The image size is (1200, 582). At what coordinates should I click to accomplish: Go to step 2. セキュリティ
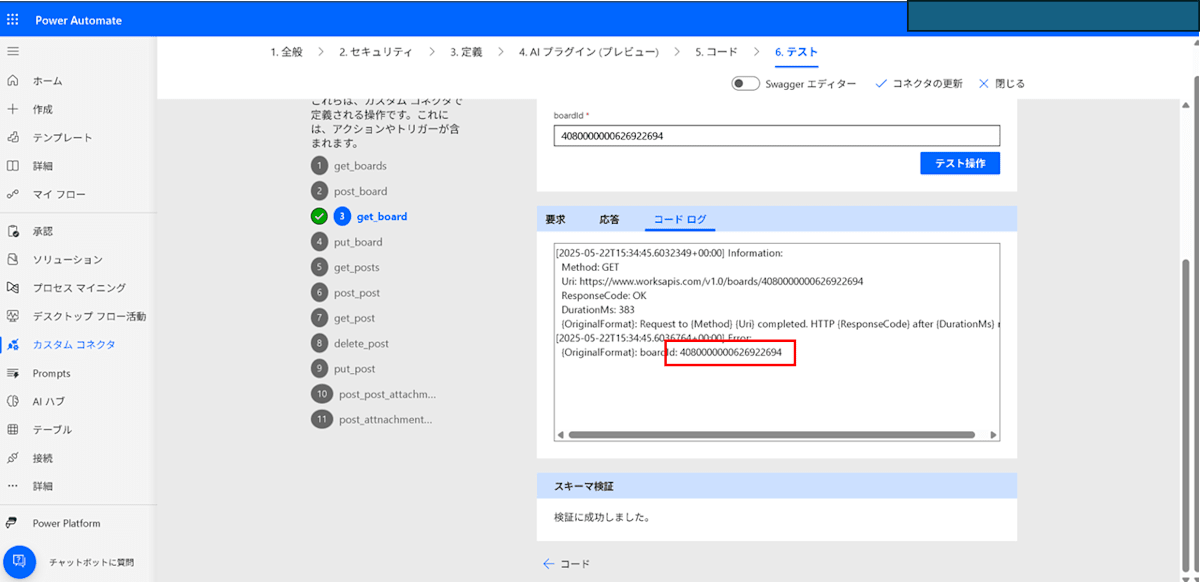[375, 52]
